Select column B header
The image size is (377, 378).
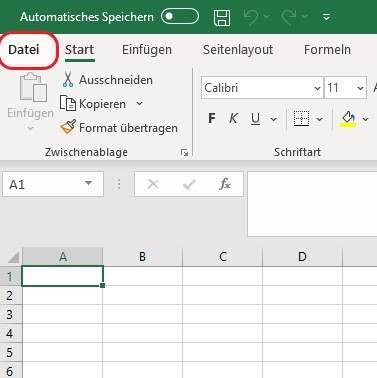[x=142, y=257]
